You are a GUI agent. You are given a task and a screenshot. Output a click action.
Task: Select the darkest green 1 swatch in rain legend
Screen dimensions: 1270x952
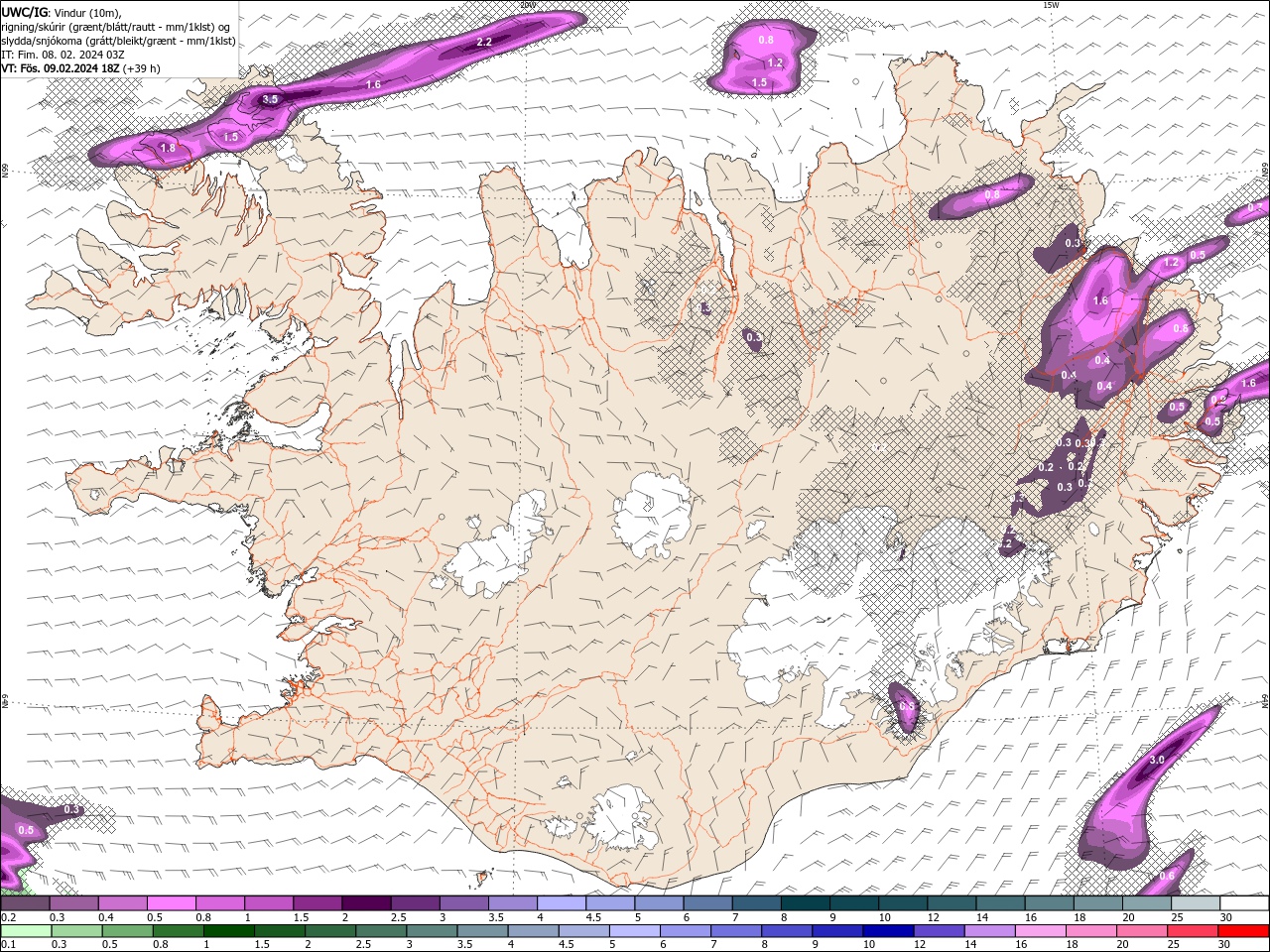coord(228,930)
